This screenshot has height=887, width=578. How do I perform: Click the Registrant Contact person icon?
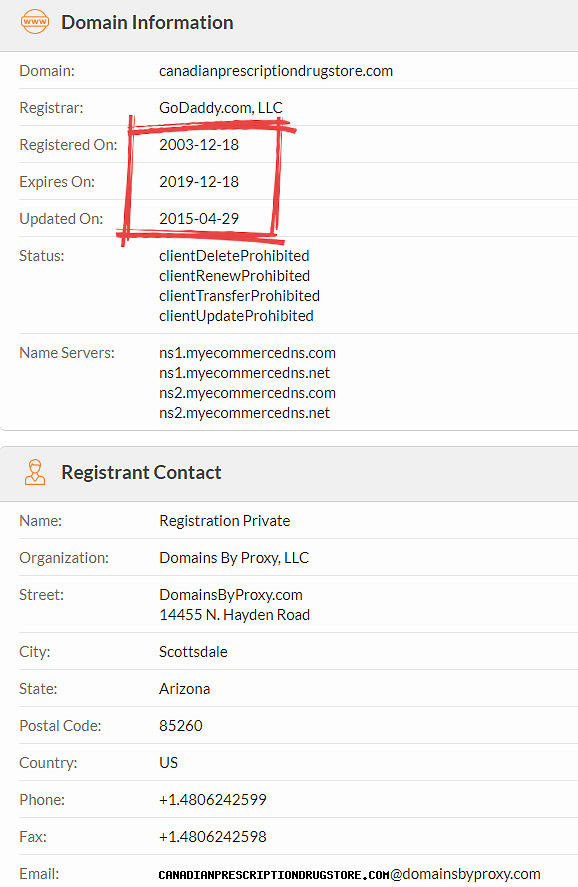35,472
